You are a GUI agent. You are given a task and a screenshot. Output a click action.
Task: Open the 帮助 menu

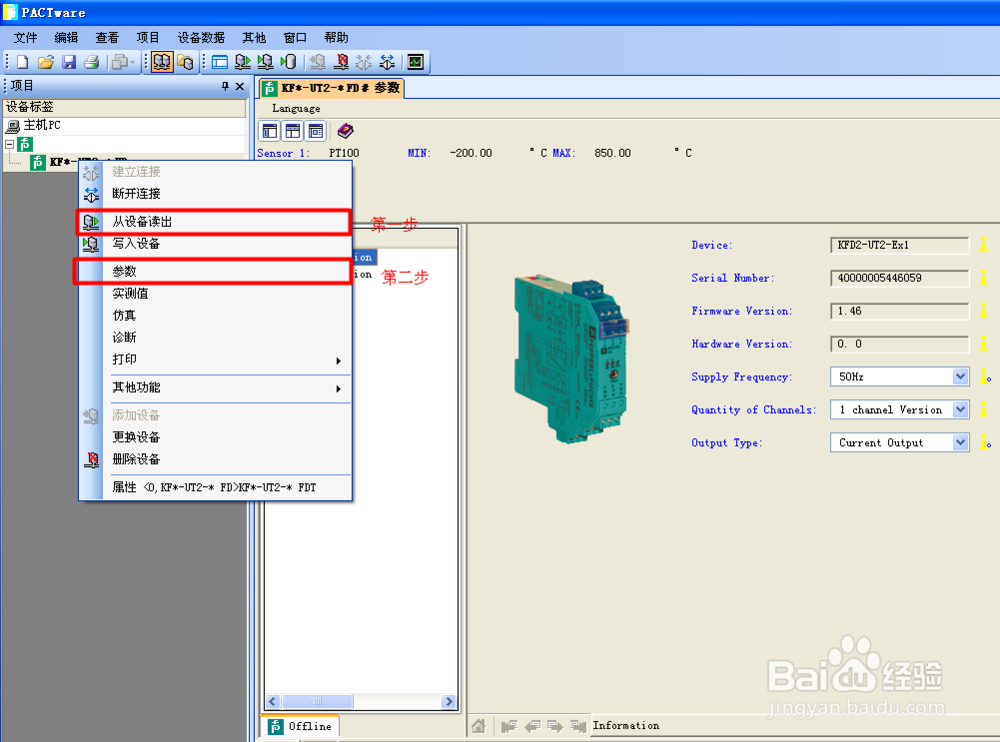point(336,38)
